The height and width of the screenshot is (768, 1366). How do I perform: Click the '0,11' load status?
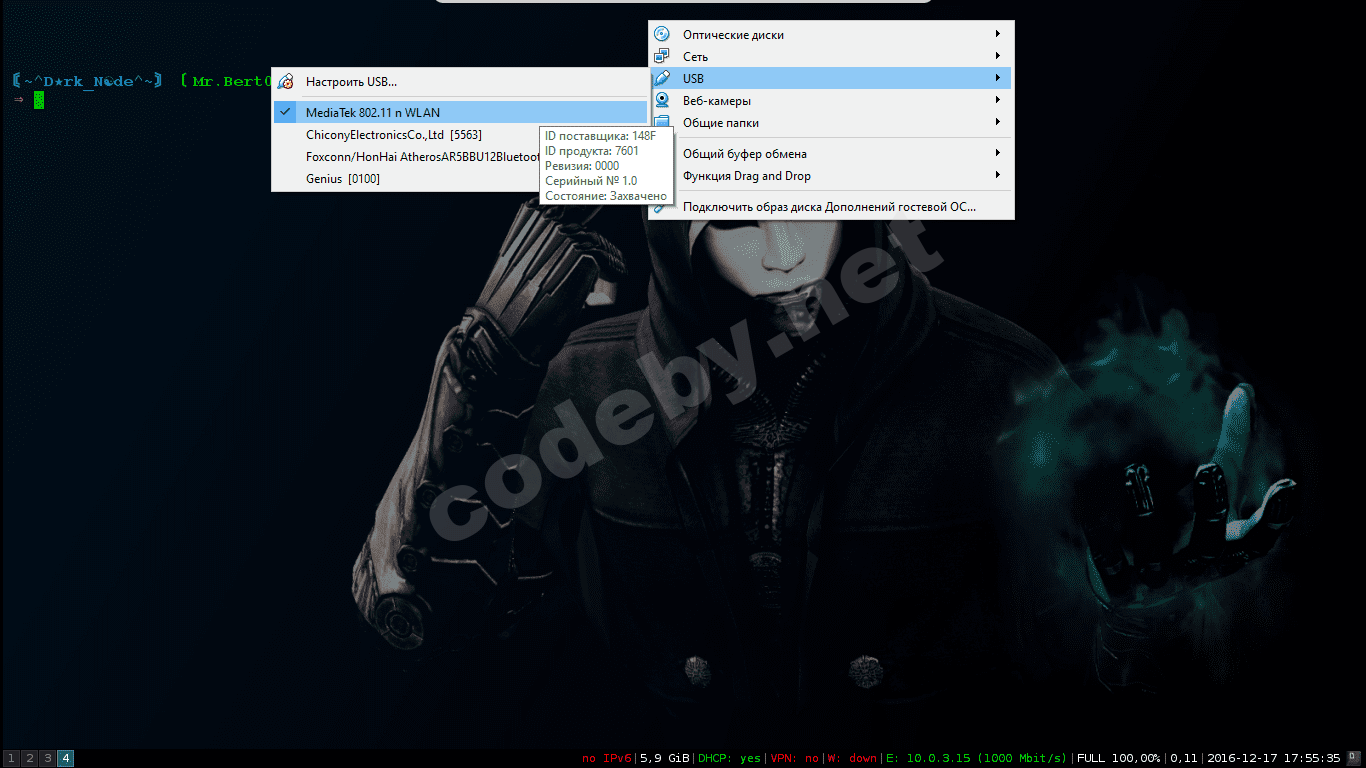tap(1184, 758)
